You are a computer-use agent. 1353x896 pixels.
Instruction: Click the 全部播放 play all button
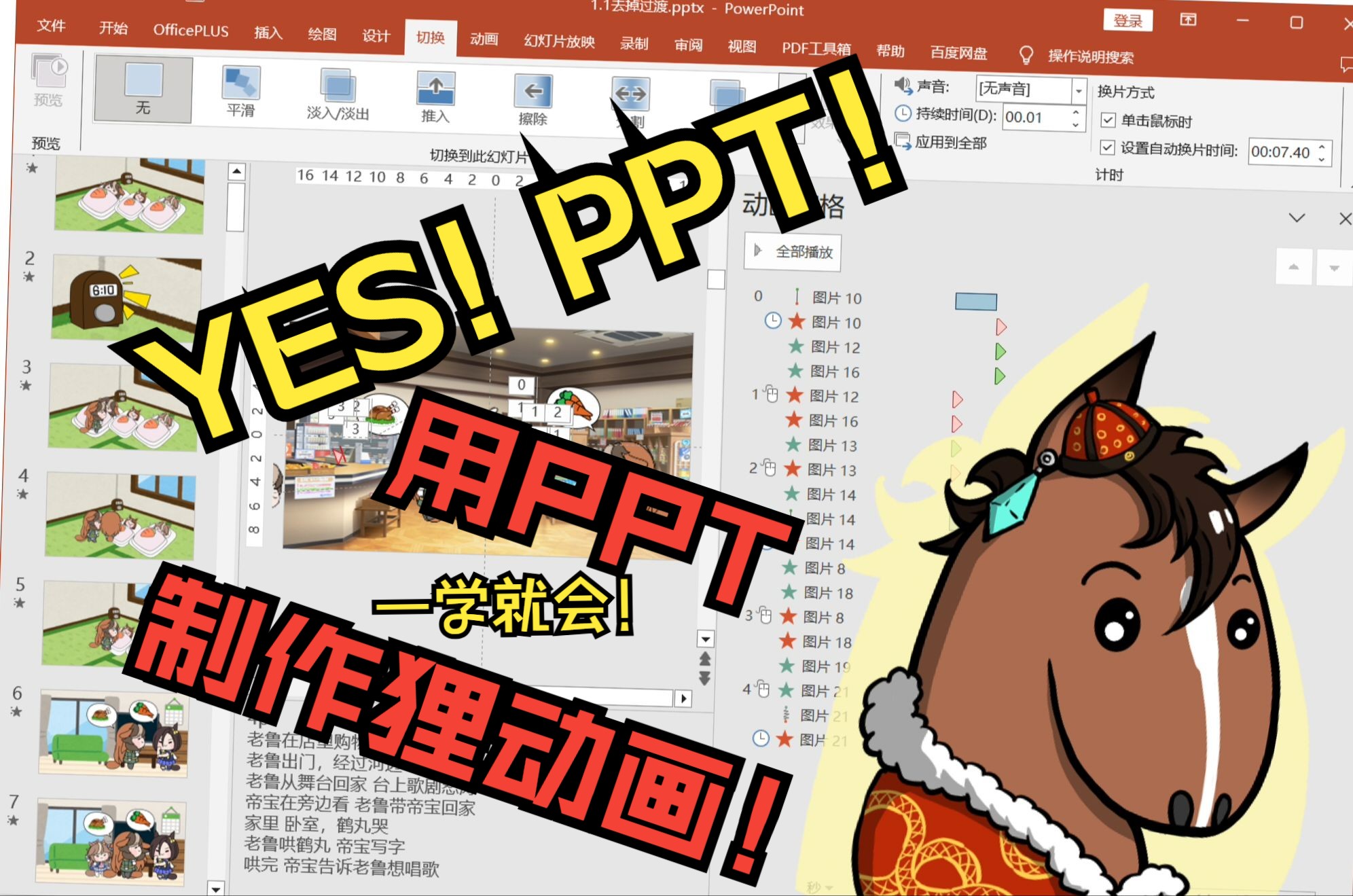click(x=793, y=252)
